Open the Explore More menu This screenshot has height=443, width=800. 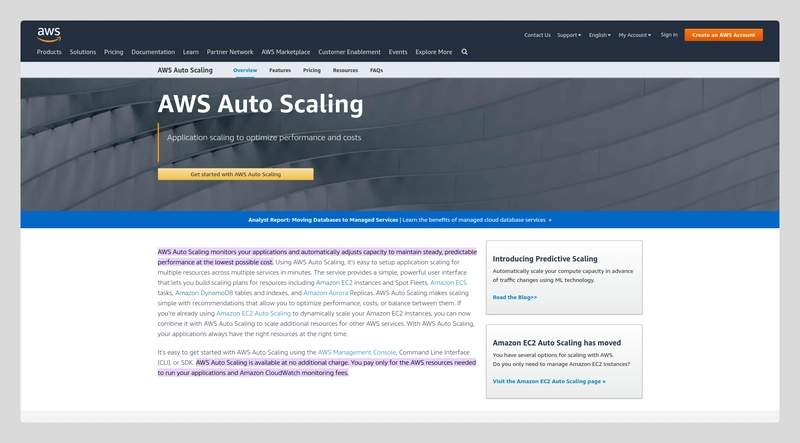[434, 52]
